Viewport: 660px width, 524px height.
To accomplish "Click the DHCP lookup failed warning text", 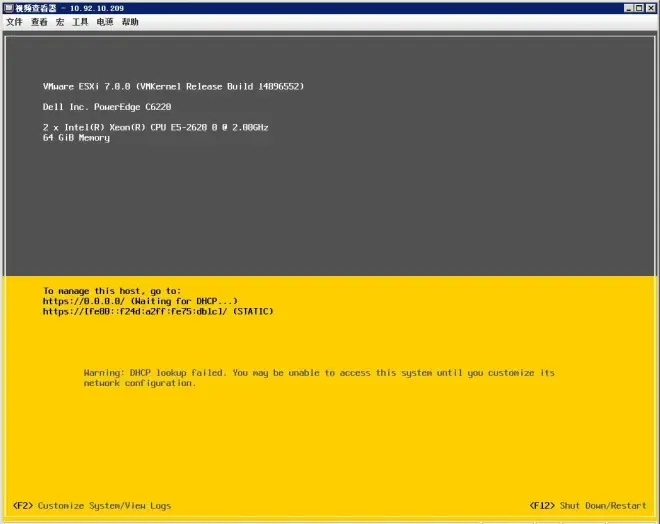I will point(319,378).
